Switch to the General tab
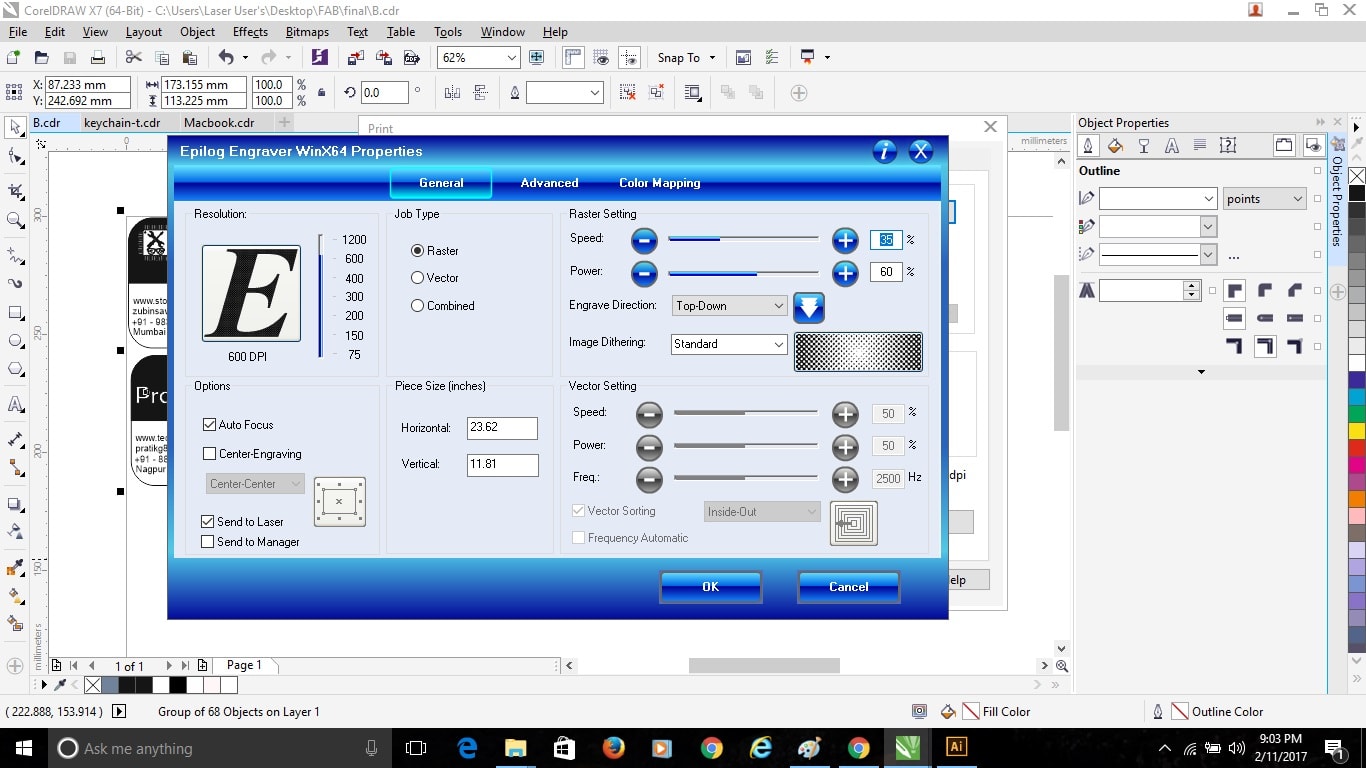The height and width of the screenshot is (768, 1366). tap(441, 183)
